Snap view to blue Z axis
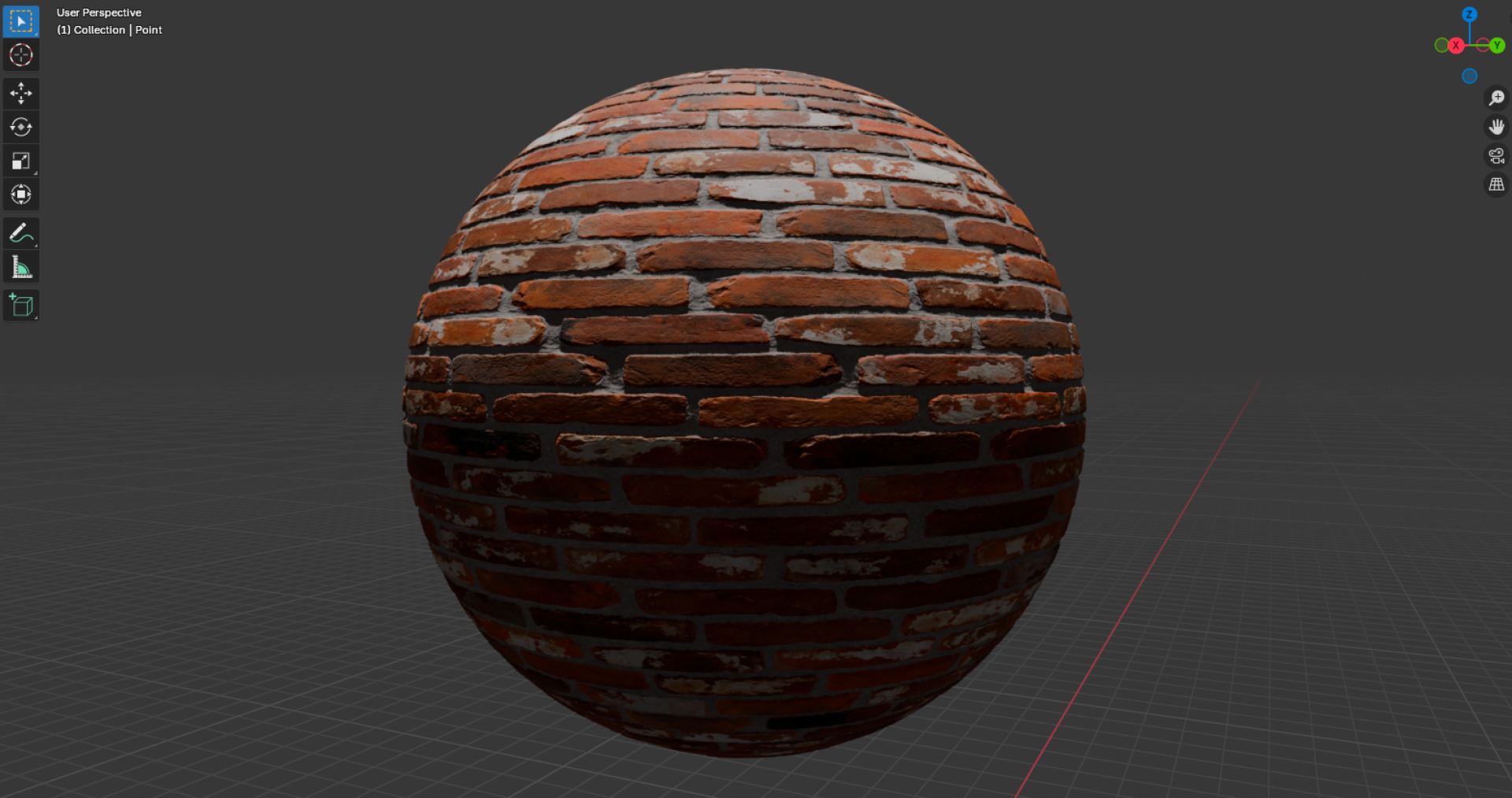Viewport: 1512px width, 798px height. click(1469, 14)
